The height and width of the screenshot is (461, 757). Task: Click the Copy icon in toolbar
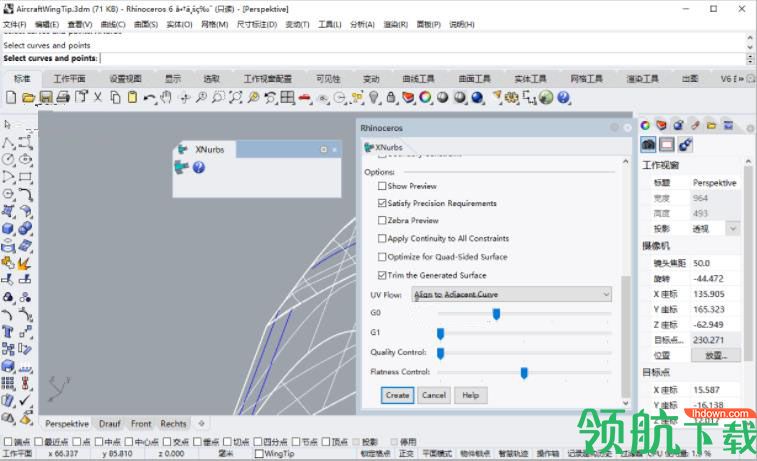coord(115,98)
